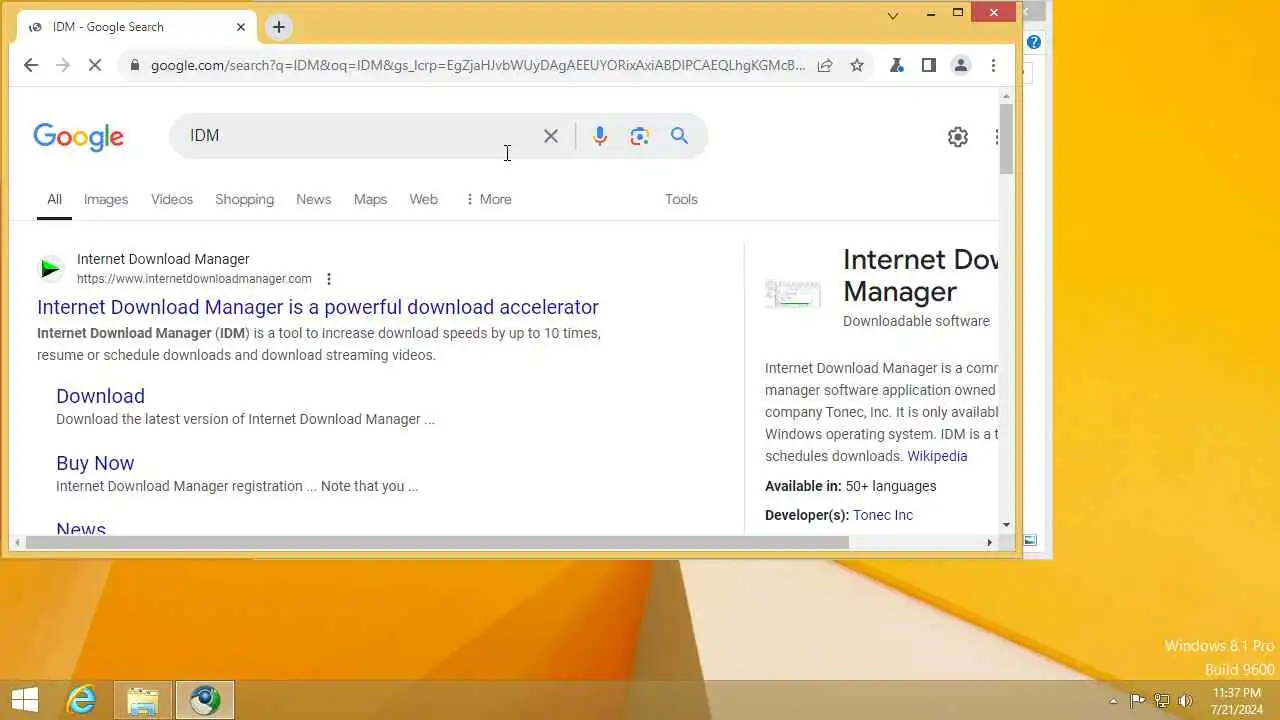The width and height of the screenshot is (1280, 720).
Task: Show hidden tray icons arrow
Action: click(1113, 701)
